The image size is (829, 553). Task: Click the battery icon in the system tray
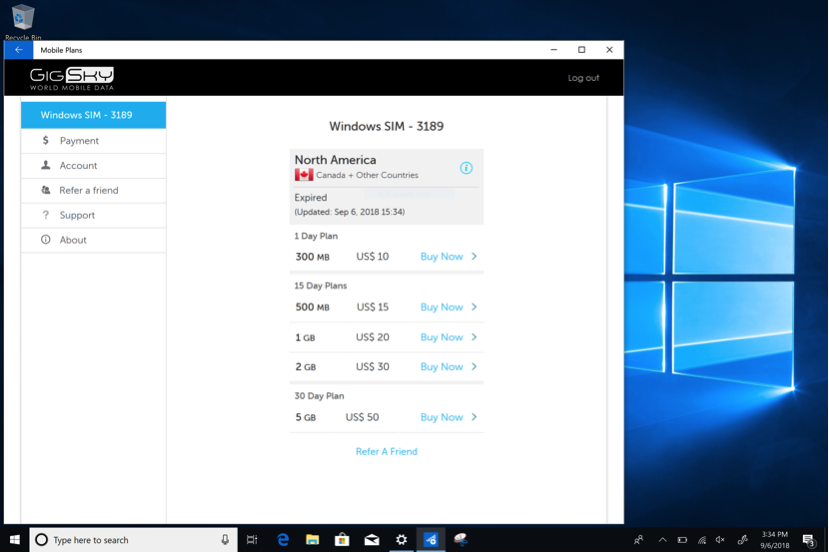click(x=683, y=540)
